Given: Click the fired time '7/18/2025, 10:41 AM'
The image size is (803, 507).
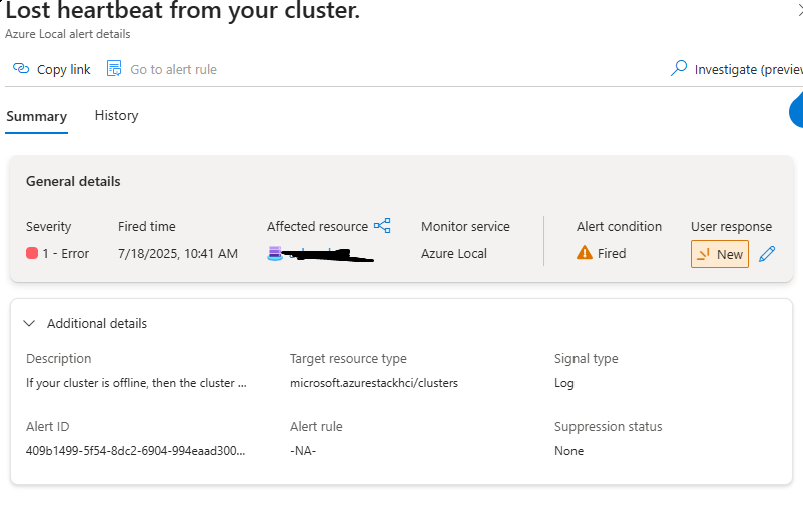Looking at the screenshot, I should coord(178,254).
